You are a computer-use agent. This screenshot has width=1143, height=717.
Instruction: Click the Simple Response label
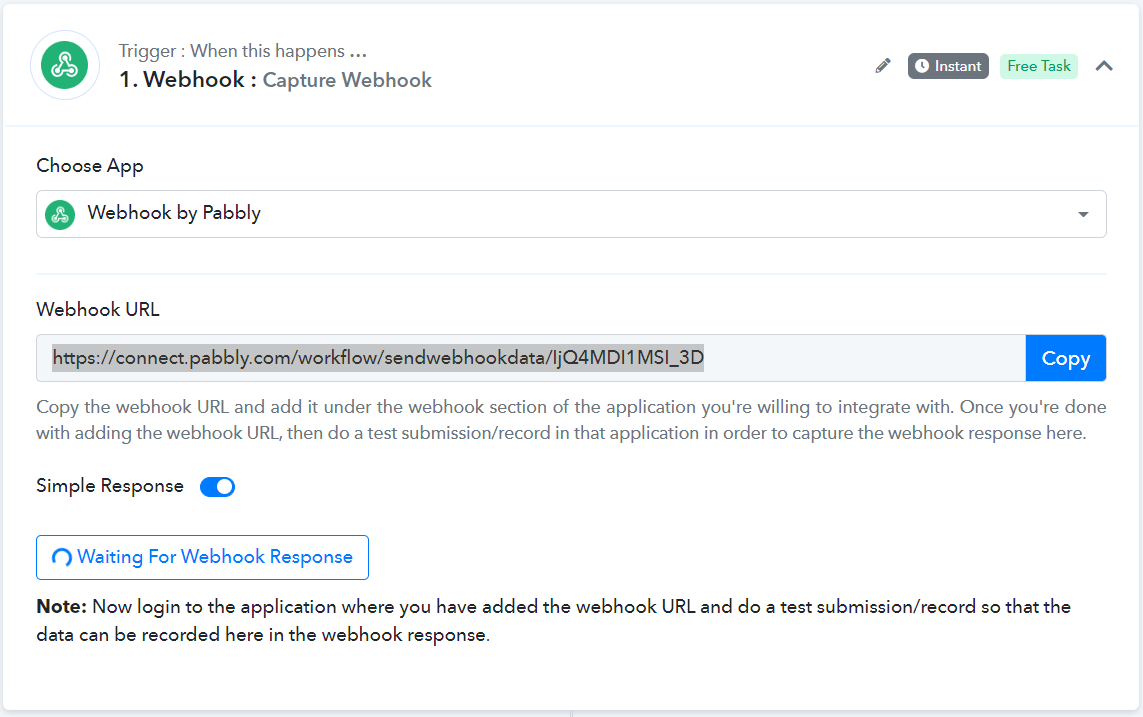point(110,486)
